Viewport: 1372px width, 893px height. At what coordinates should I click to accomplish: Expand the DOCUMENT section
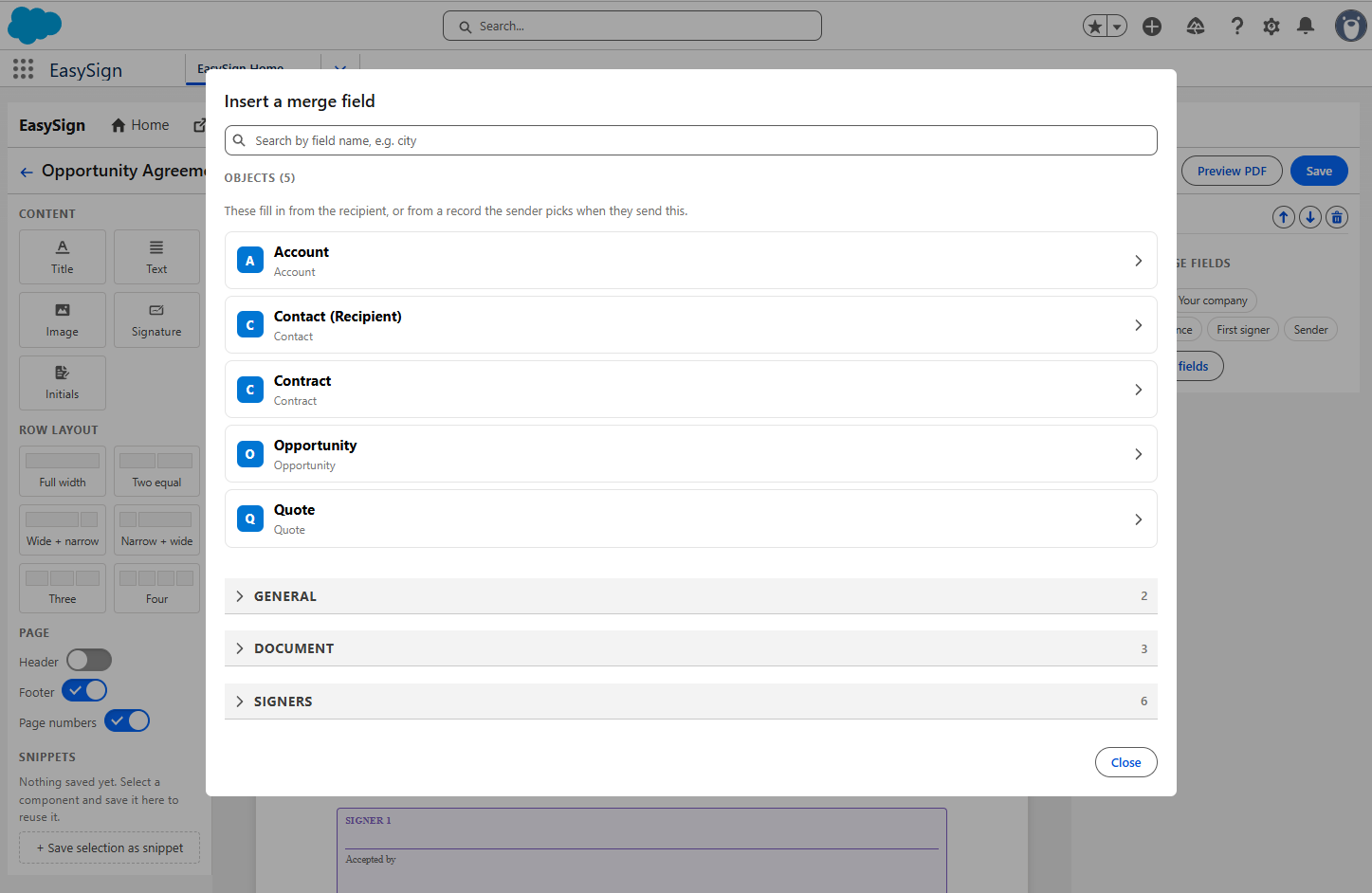690,648
